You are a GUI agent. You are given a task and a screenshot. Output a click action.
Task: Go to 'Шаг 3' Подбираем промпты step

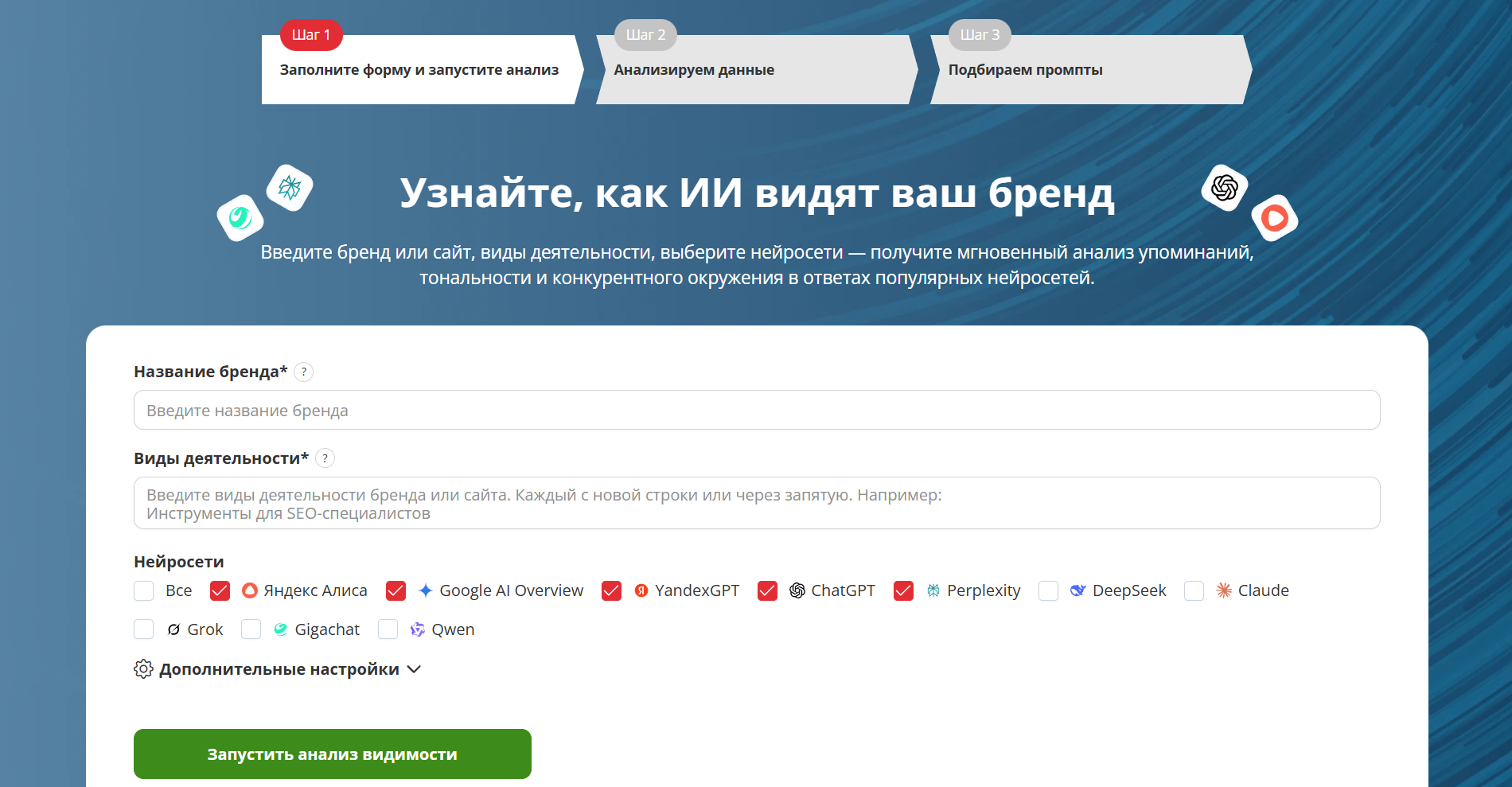click(1087, 69)
